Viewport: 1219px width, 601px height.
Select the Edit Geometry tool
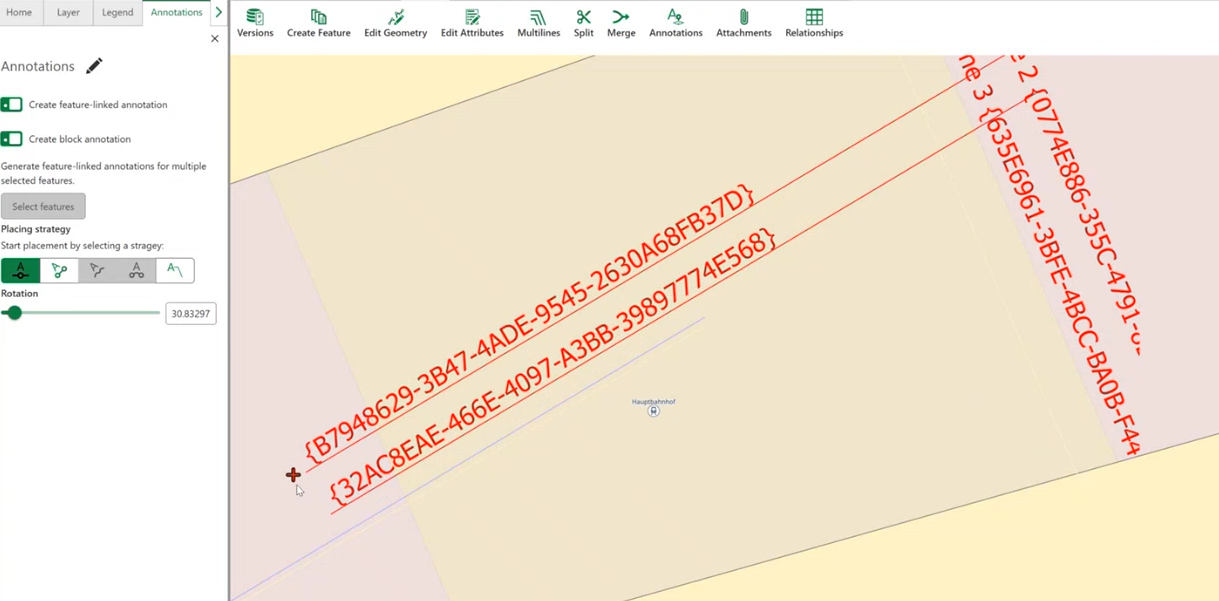click(x=395, y=23)
